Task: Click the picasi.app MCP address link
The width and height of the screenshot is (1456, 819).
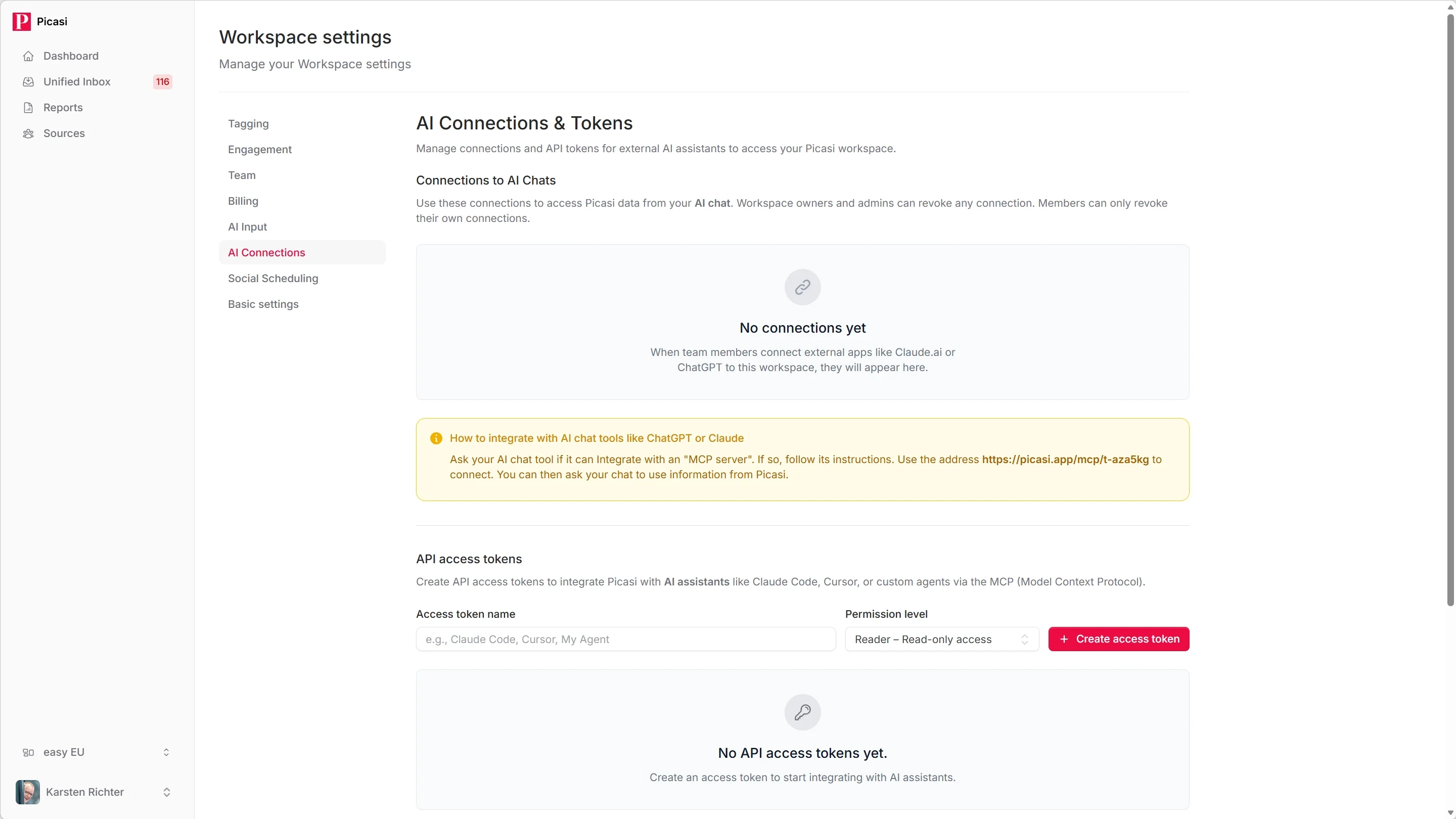Action: [1065, 460]
